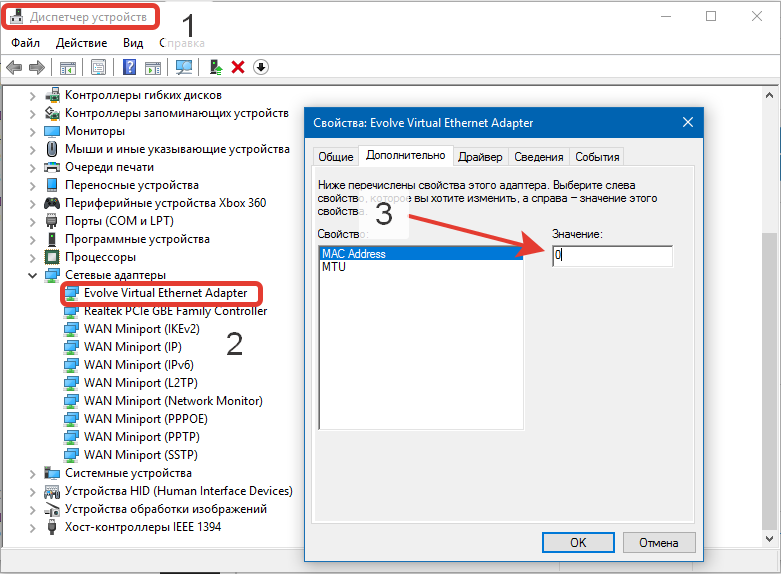Click the blue Help question mark toolbar icon
The height and width of the screenshot is (574, 781).
tap(129, 67)
